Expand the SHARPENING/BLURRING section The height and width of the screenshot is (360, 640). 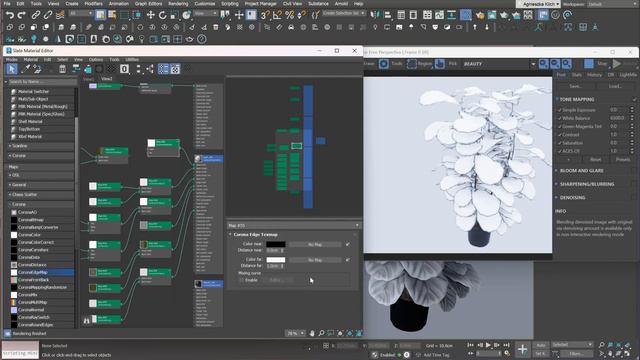pyautogui.click(x=587, y=184)
